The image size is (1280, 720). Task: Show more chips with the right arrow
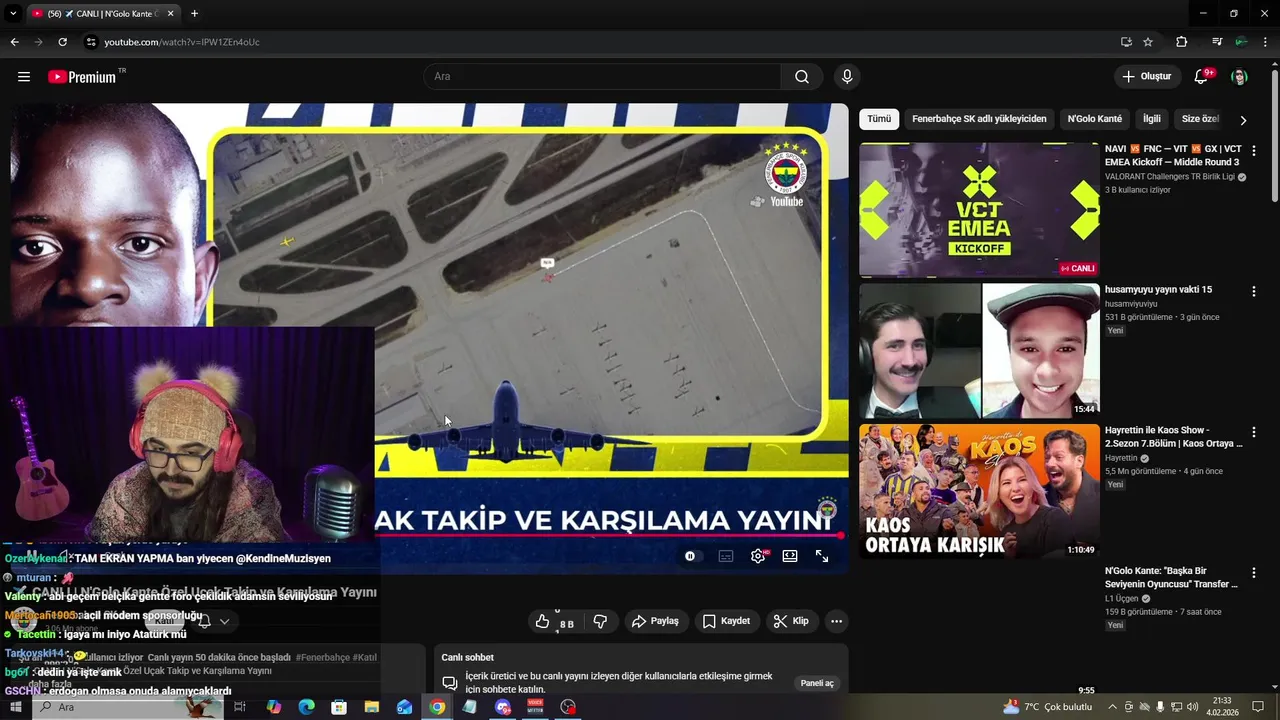(x=1243, y=120)
